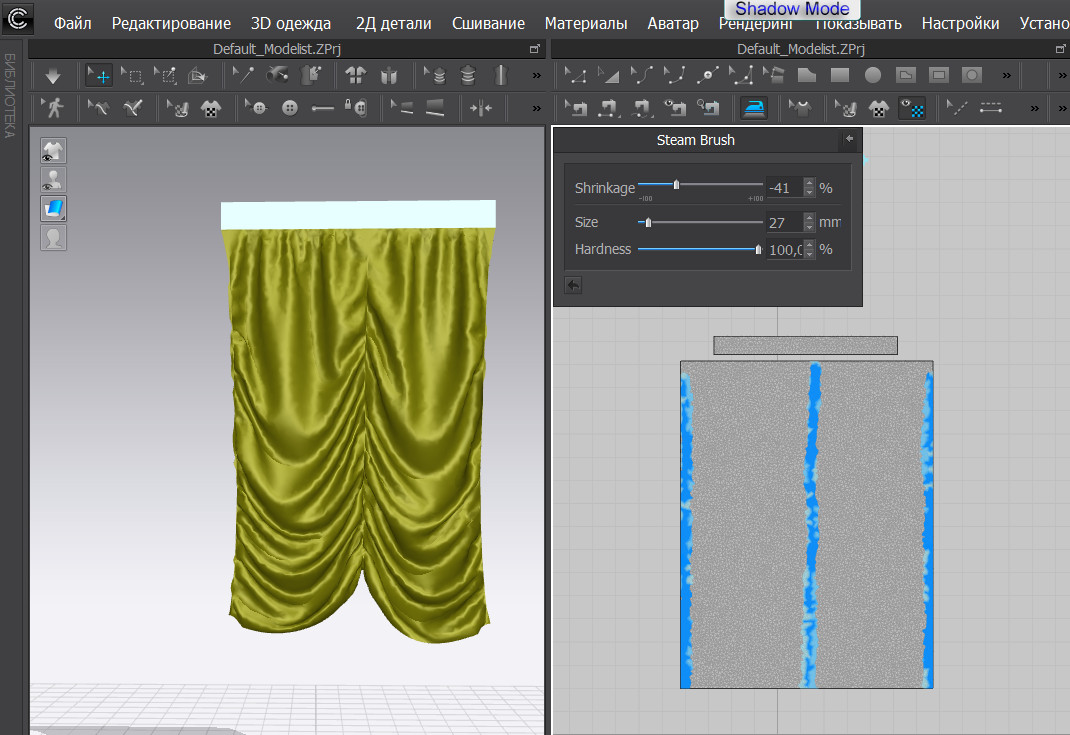This screenshot has width=1070, height=735.
Task: Click the Size value input field
Action: (783, 223)
